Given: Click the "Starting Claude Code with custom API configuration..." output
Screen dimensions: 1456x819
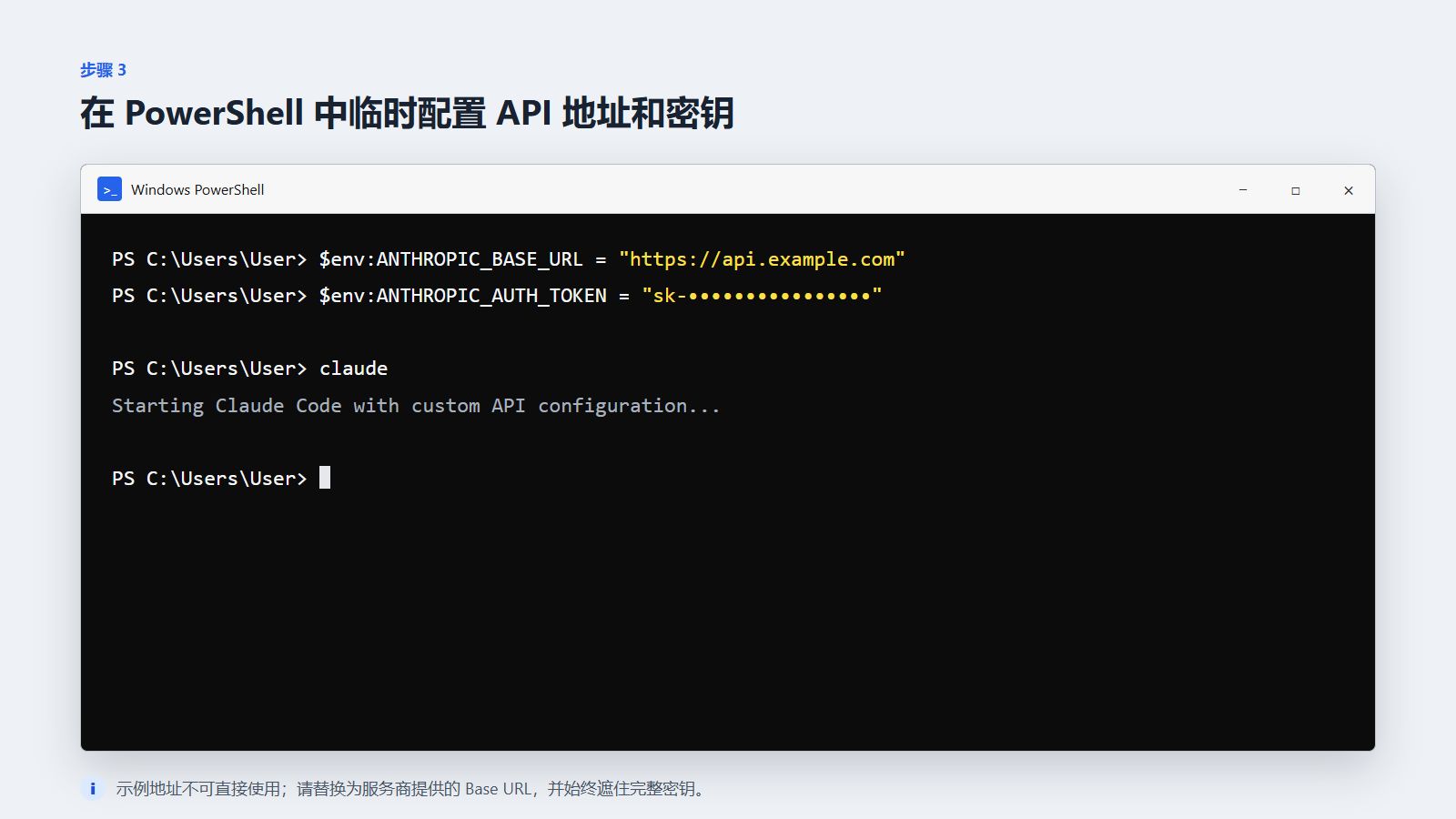Looking at the screenshot, I should tap(416, 406).
